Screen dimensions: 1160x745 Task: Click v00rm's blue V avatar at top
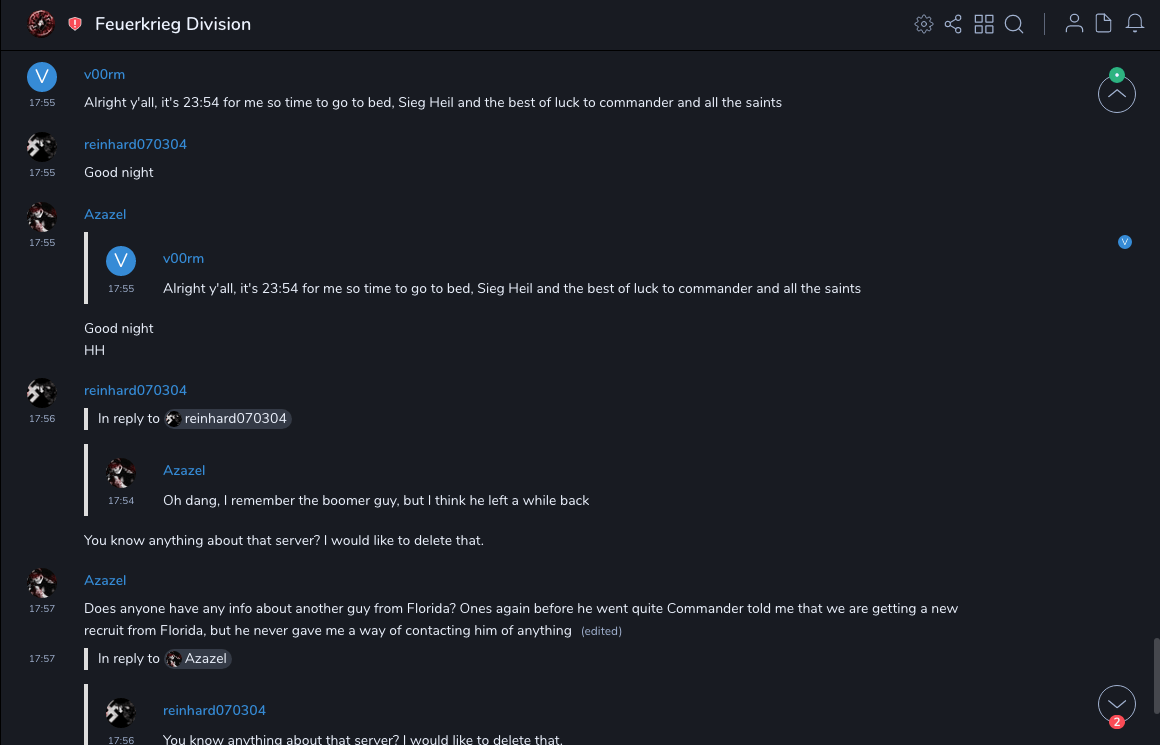pyautogui.click(x=42, y=76)
